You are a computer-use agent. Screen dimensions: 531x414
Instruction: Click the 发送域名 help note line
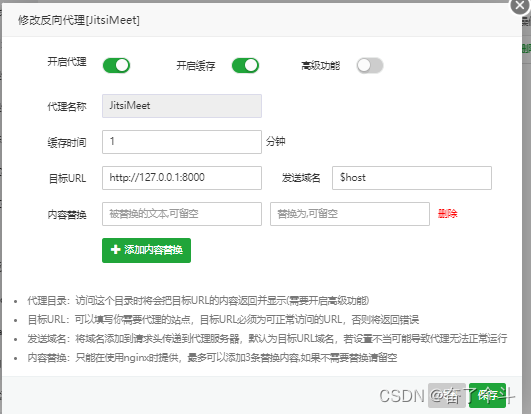coord(267,339)
